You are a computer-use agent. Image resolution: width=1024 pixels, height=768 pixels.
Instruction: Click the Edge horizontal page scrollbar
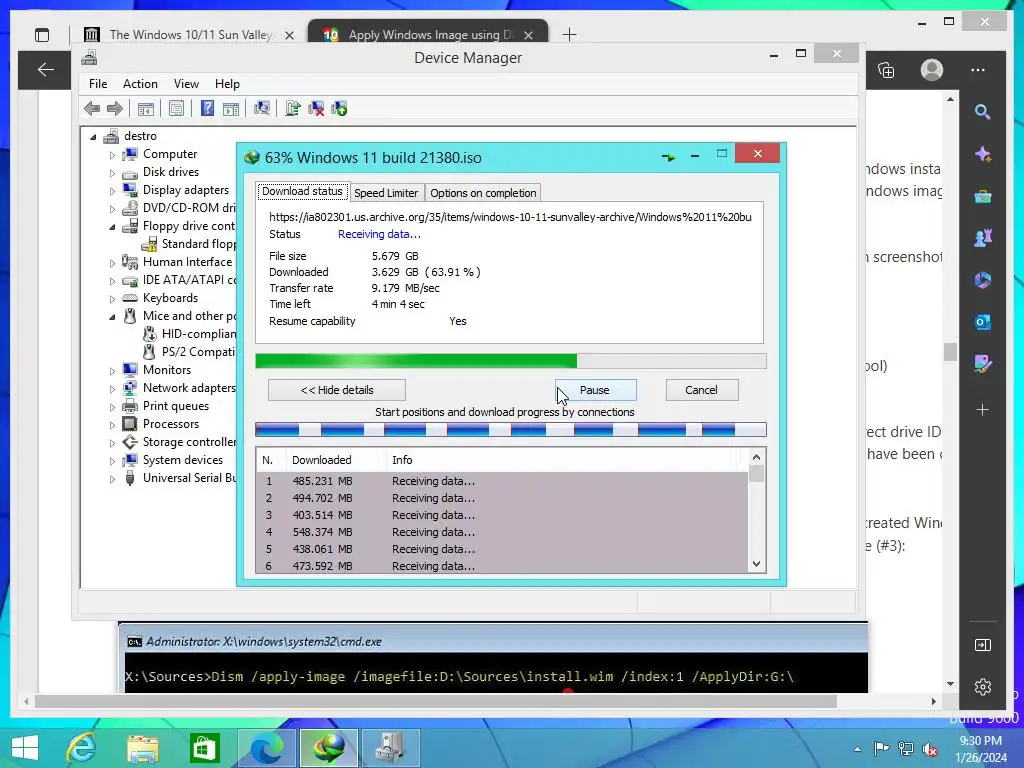point(436,701)
